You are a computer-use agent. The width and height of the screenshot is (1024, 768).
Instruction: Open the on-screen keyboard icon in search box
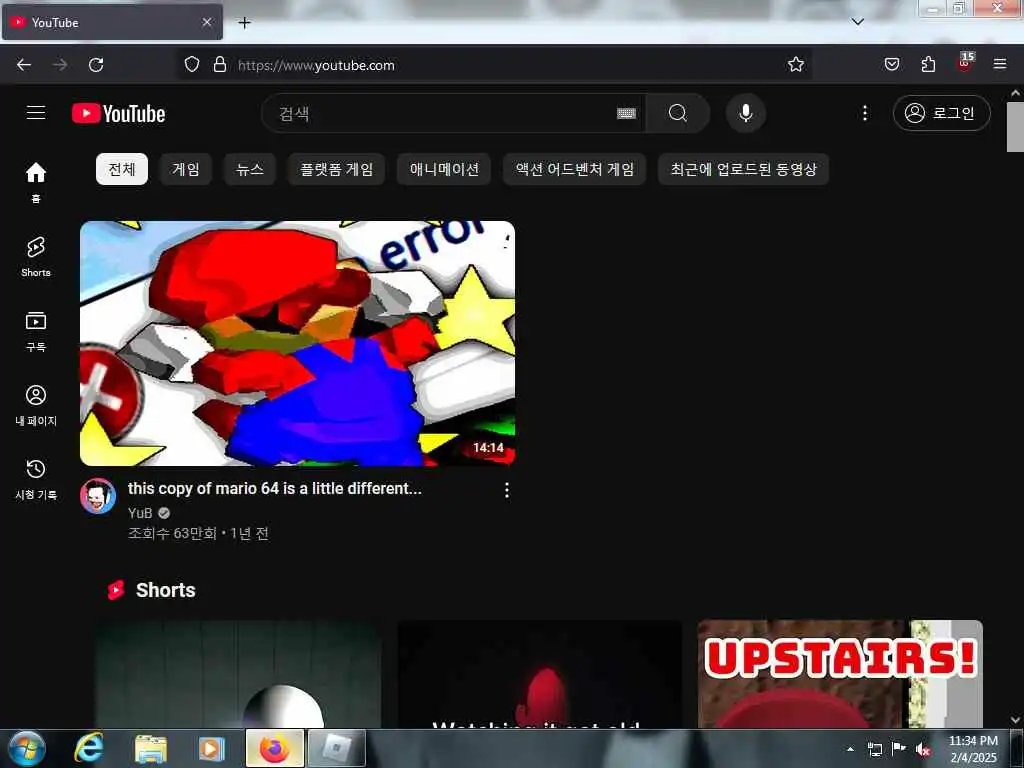(x=626, y=114)
